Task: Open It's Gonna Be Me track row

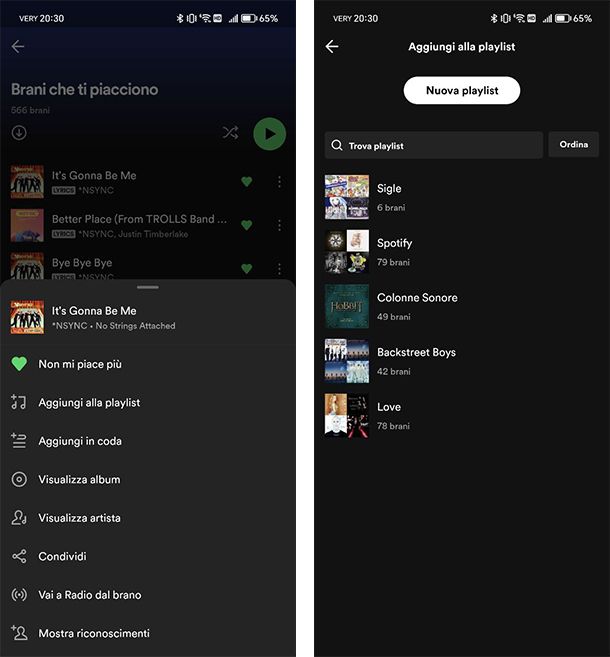Action: click(147, 182)
